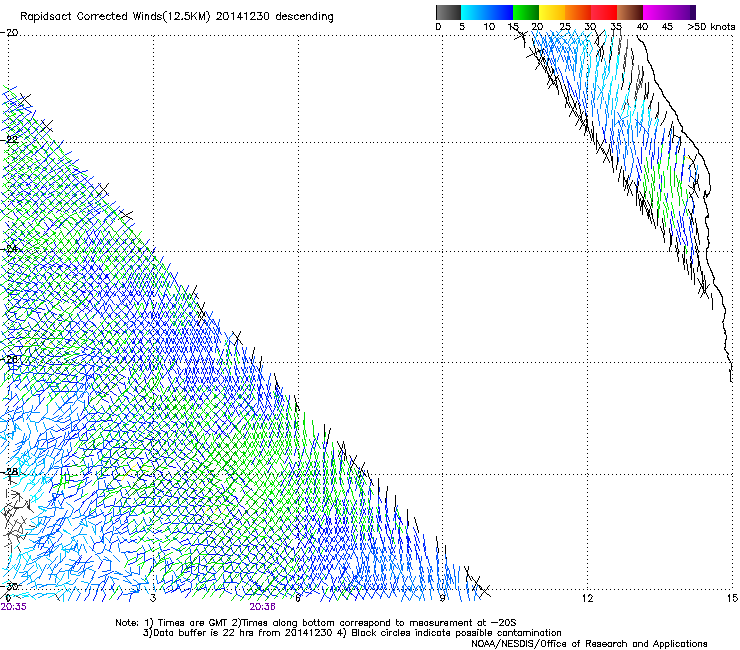Click the '-28' latitude axis label
This screenshot has width=740, height=650.
coord(9,472)
